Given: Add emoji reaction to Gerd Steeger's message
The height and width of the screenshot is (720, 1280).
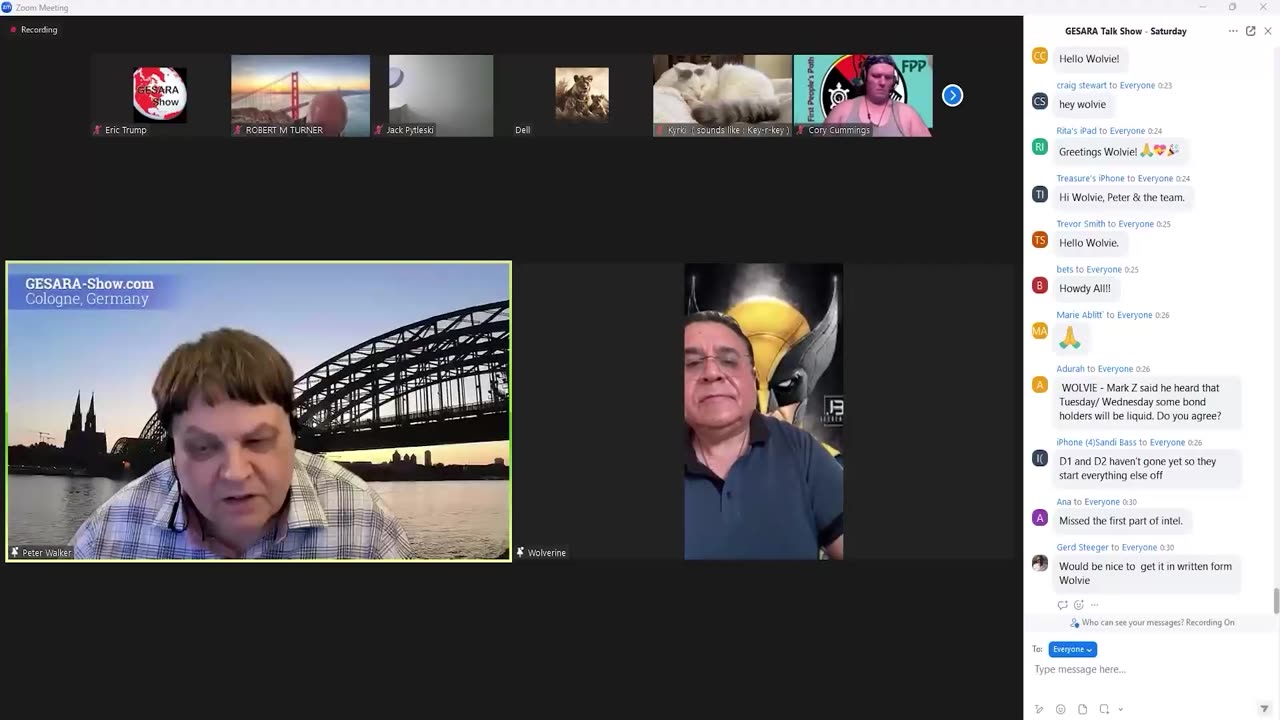Looking at the screenshot, I should coord(1078,604).
